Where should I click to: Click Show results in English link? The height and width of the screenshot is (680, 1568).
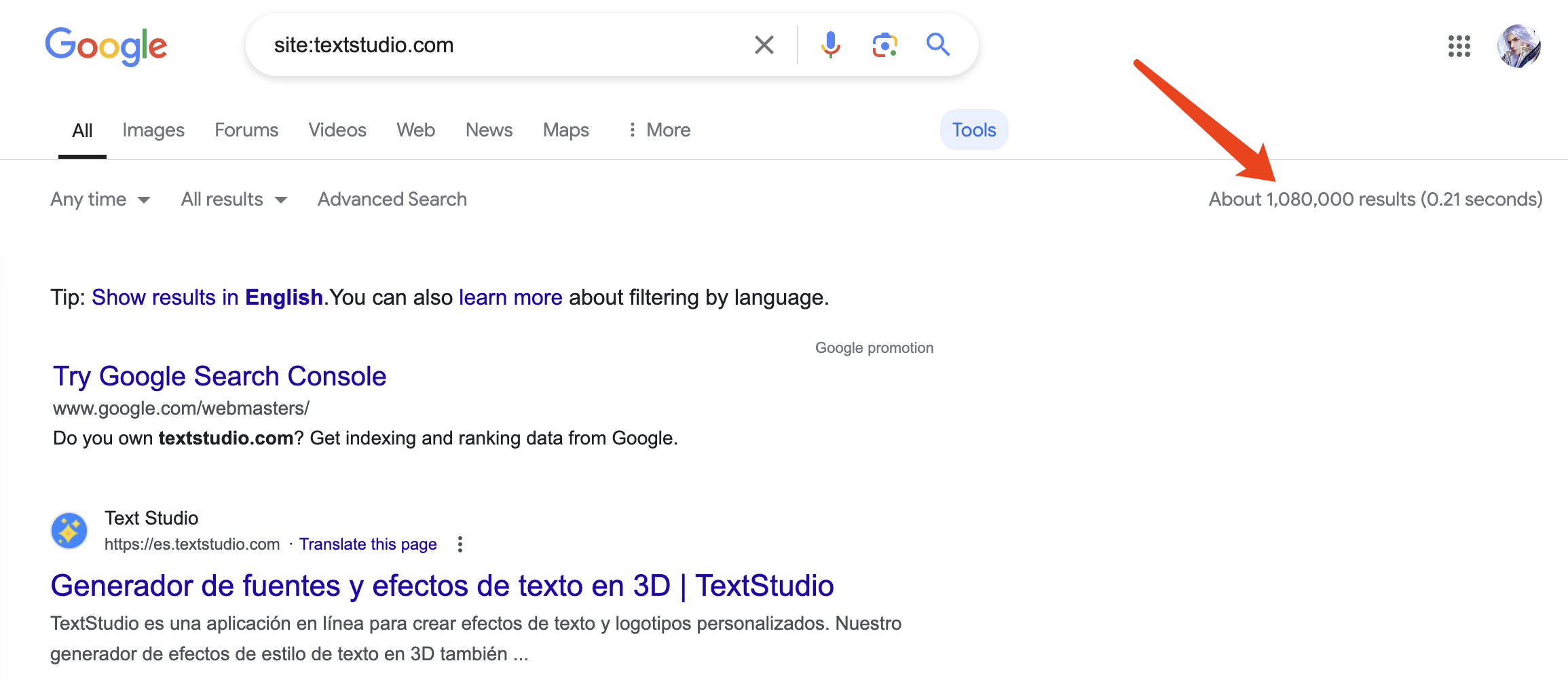pos(207,297)
